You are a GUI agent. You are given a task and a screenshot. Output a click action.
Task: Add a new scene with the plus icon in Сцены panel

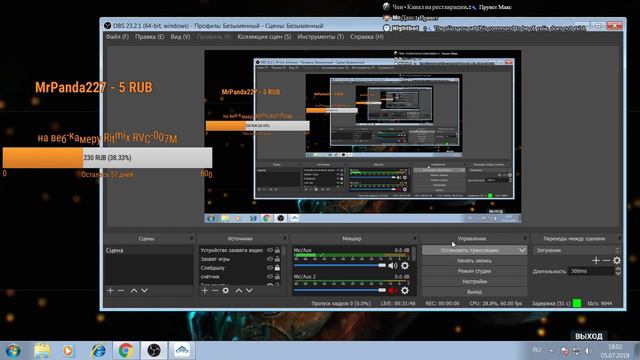110,291
